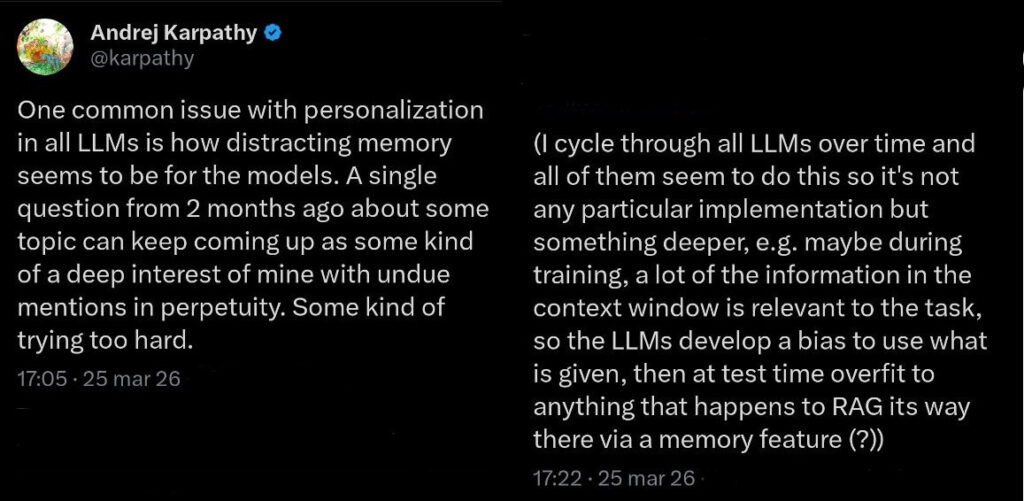Open the @karpathy handle link
The width and height of the screenshot is (1024, 501).
click(x=142, y=58)
